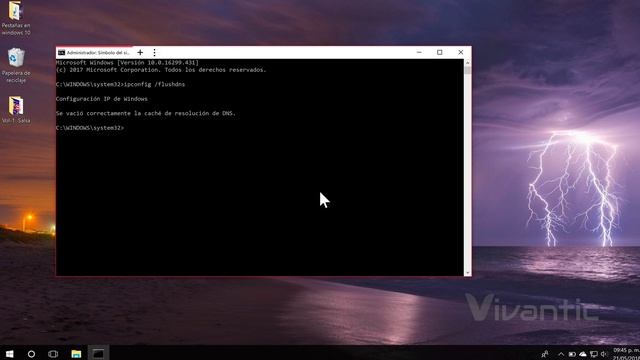Select the Administrador: Símbolo del sistema tab
The image size is (640, 360).
click(x=95, y=52)
